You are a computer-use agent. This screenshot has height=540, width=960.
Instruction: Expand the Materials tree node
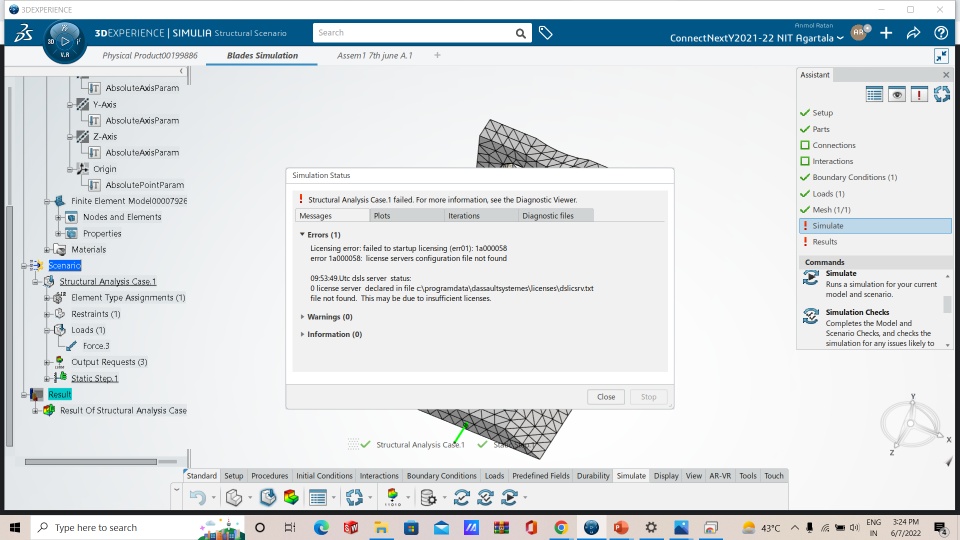point(47,250)
